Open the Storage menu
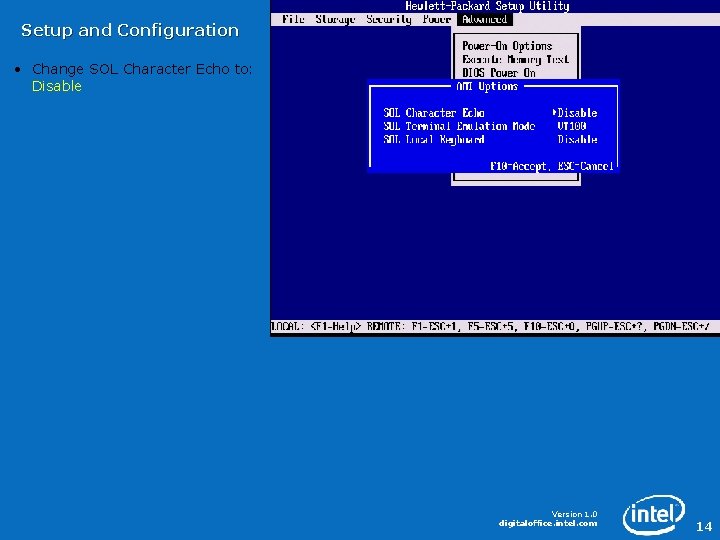The height and width of the screenshot is (540, 720). click(x=335, y=19)
